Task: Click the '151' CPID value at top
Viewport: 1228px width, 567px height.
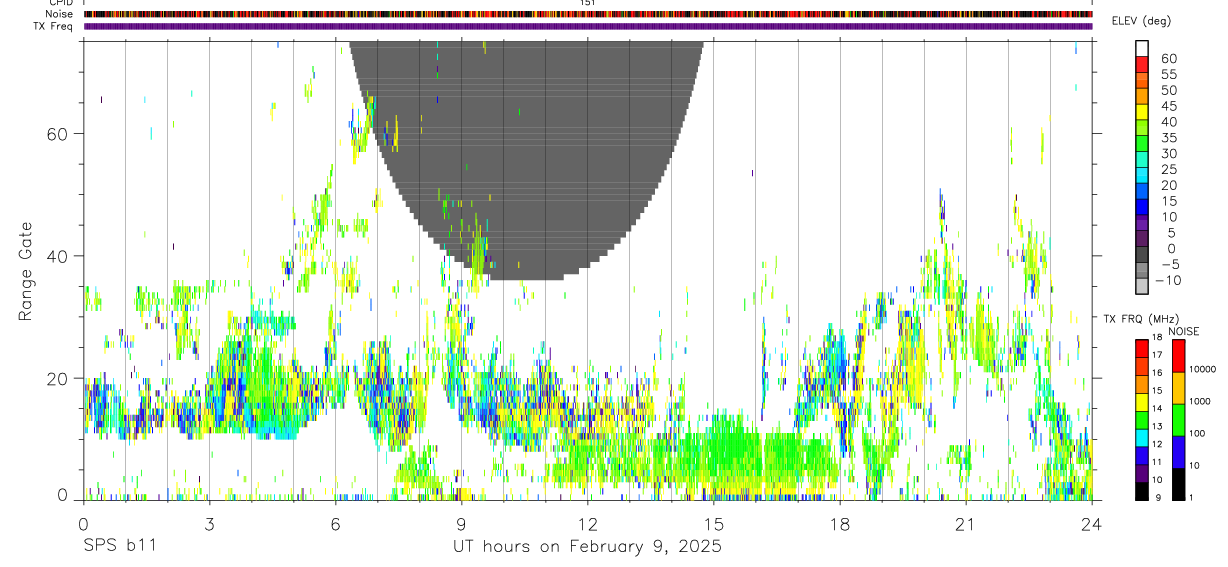Action: 588,3
